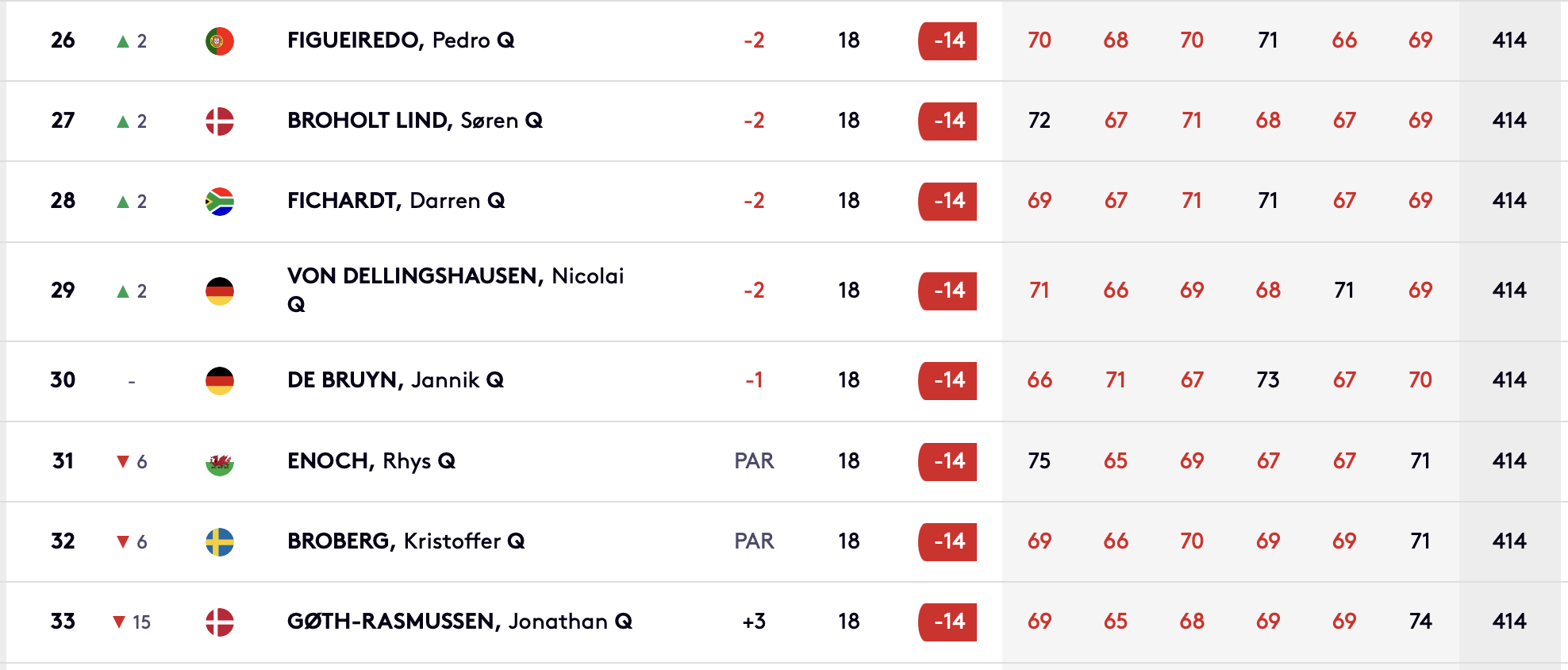Open Jannik De Bruyn's profile link

coord(394,380)
